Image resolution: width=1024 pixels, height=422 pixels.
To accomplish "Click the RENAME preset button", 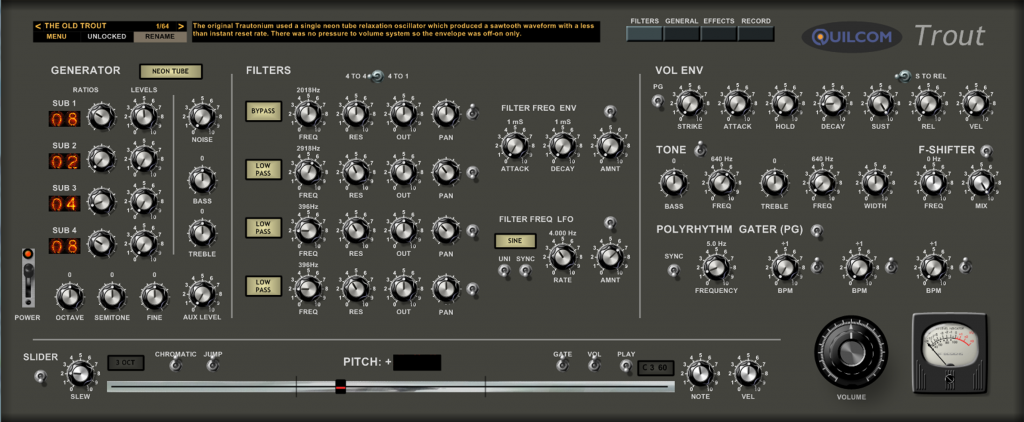I will click(159, 36).
